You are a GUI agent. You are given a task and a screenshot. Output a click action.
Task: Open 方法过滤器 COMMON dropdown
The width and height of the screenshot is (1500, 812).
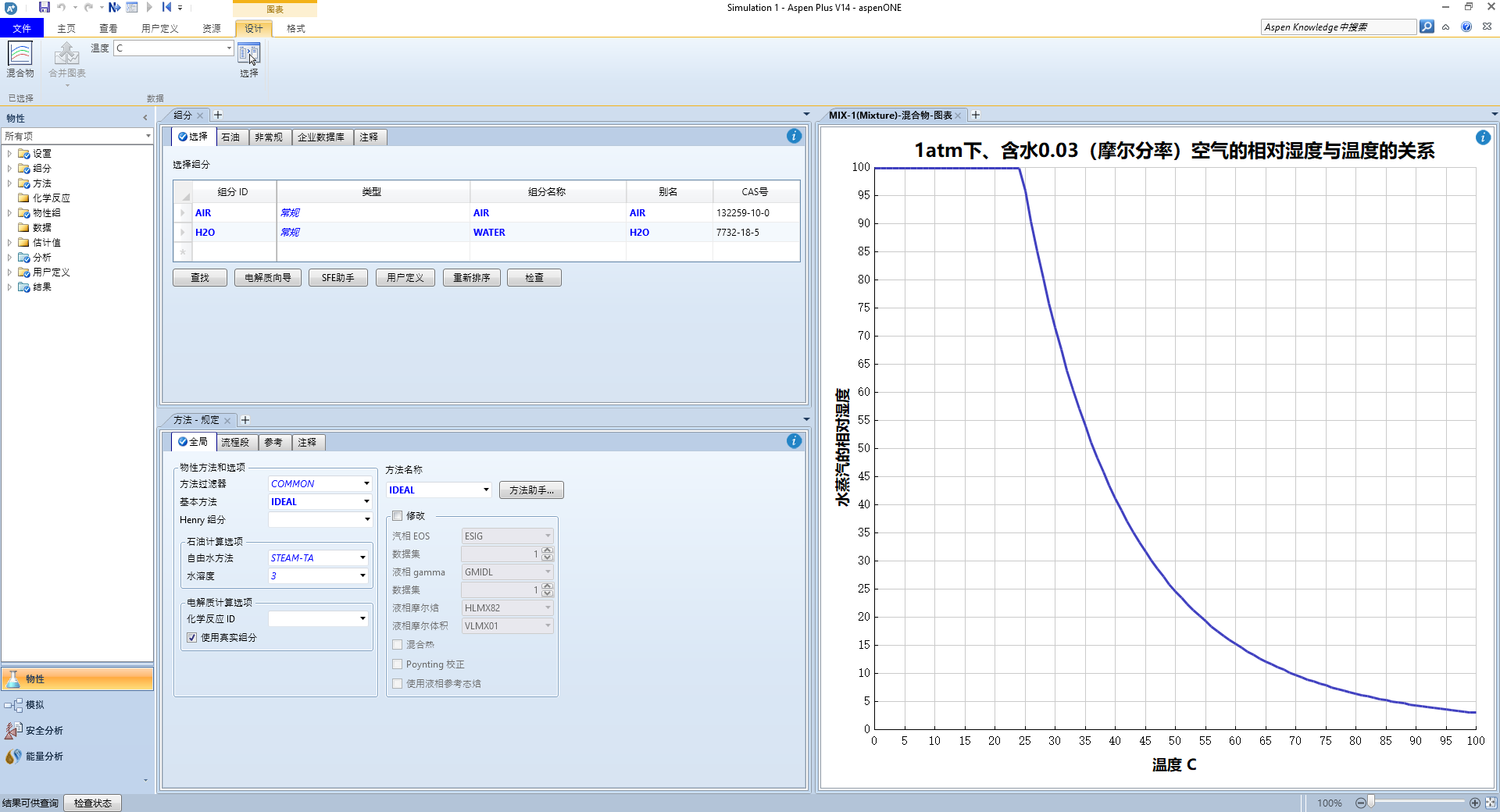[366, 483]
